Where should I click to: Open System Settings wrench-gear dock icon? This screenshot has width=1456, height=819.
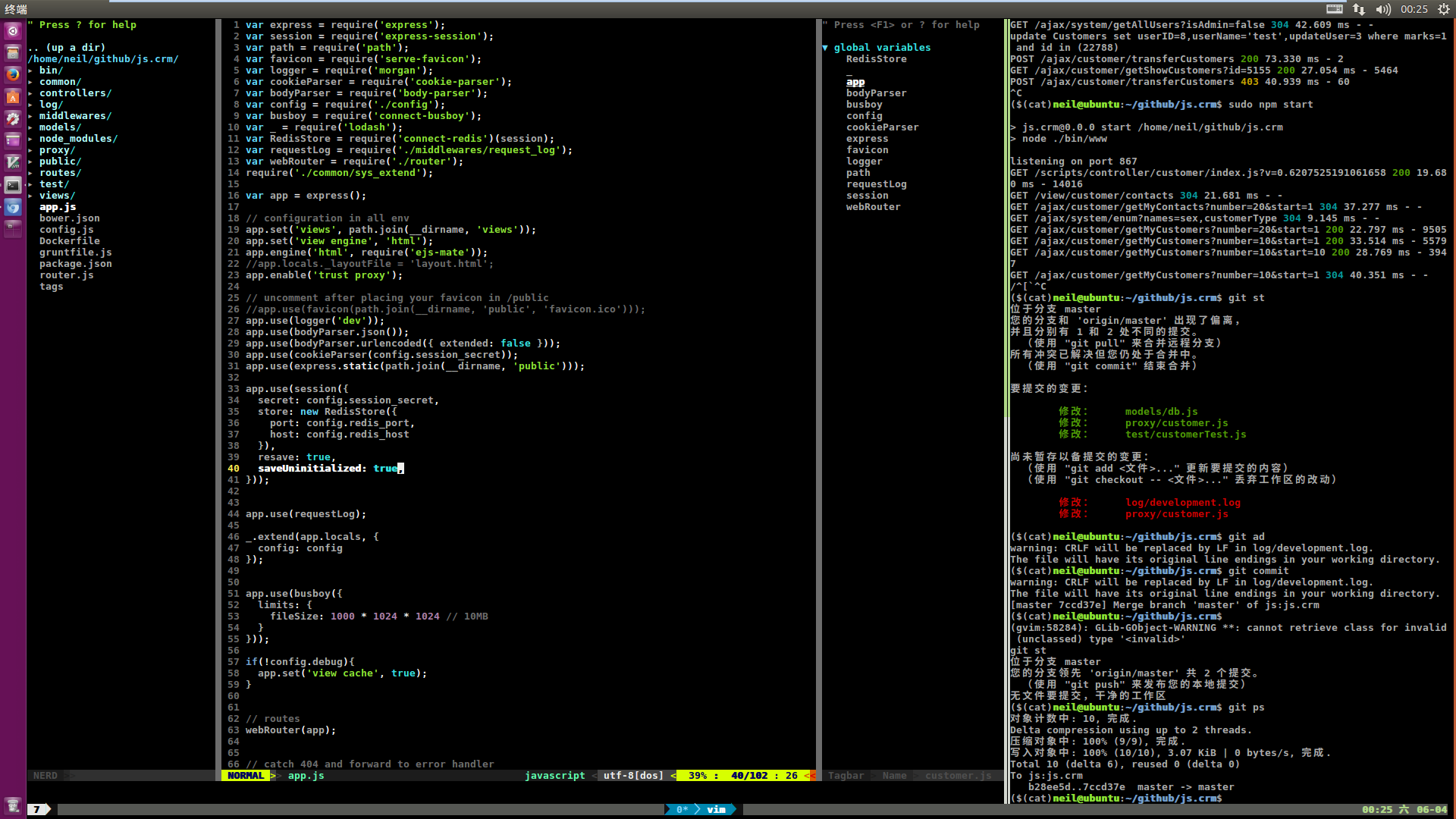tap(13, 118)
